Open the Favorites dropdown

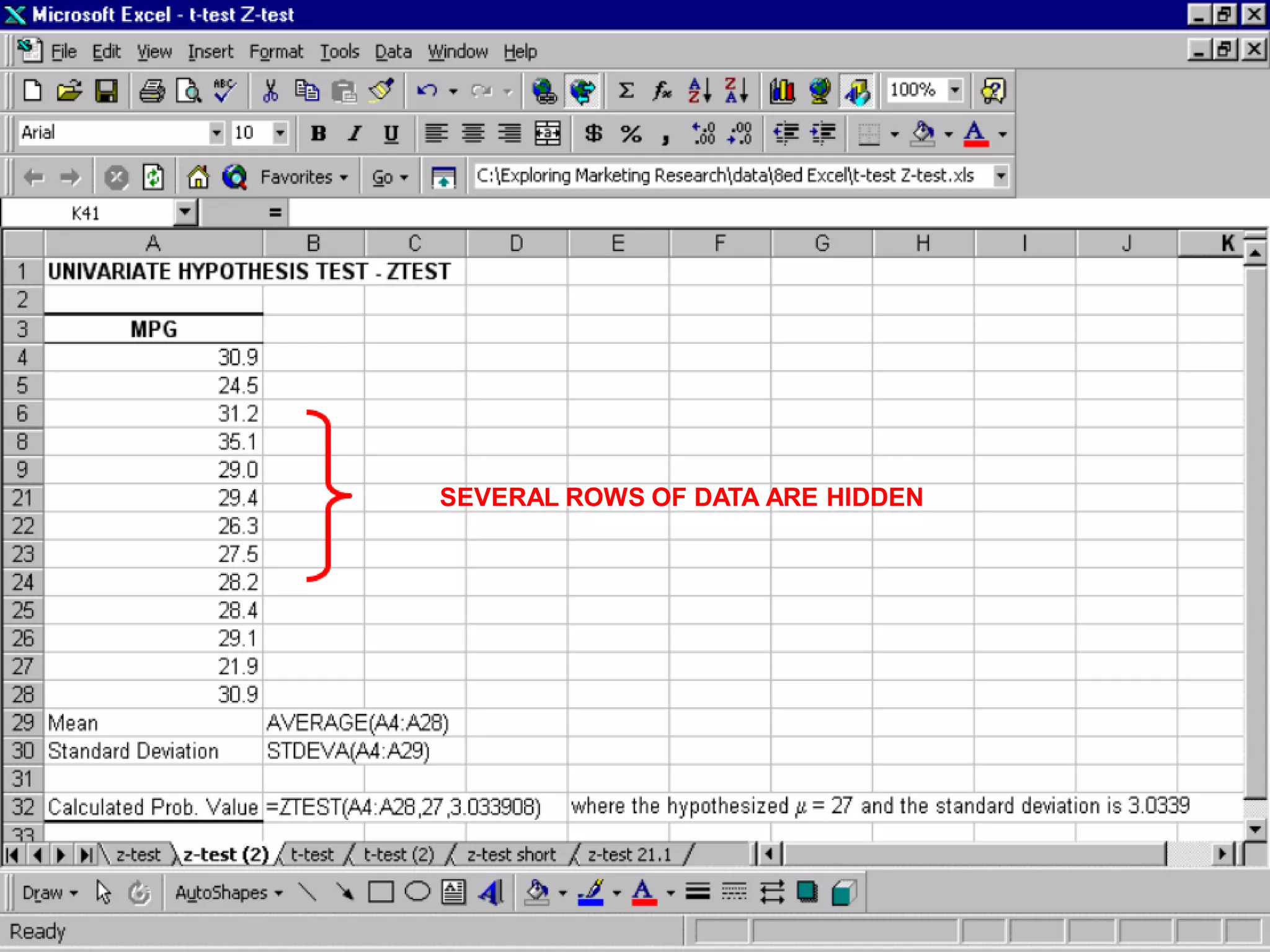(303, 177)
